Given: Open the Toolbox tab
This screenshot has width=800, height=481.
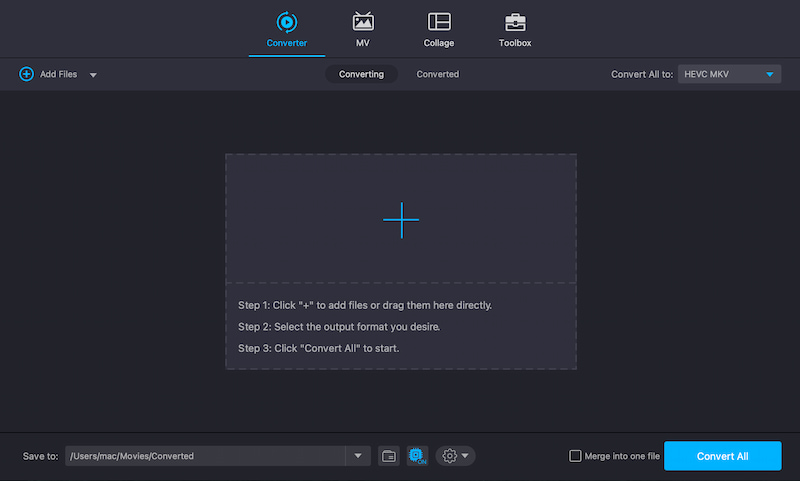Looking at the screenshot, I should click(x=515, y=30).
